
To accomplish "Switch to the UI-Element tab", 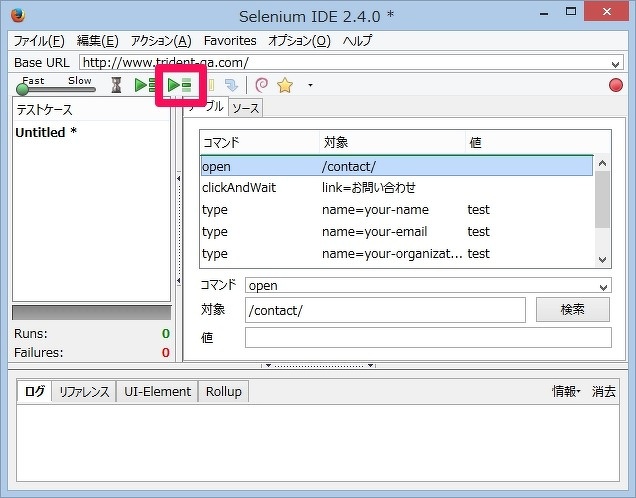I will 157,392.
